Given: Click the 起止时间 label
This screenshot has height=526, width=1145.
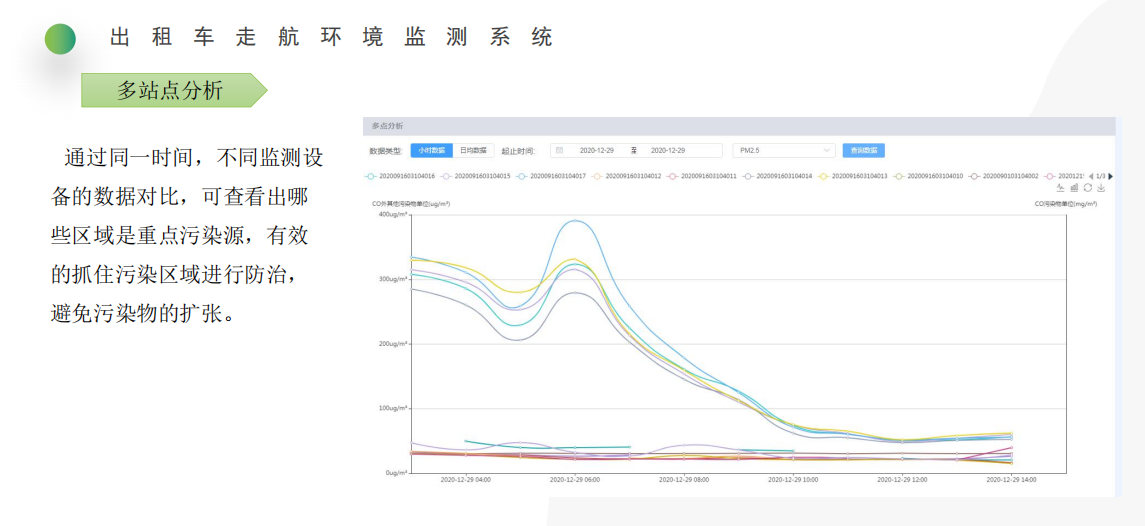Looking at the screenshot, I should pyautogui.click(x=518, y=150).
